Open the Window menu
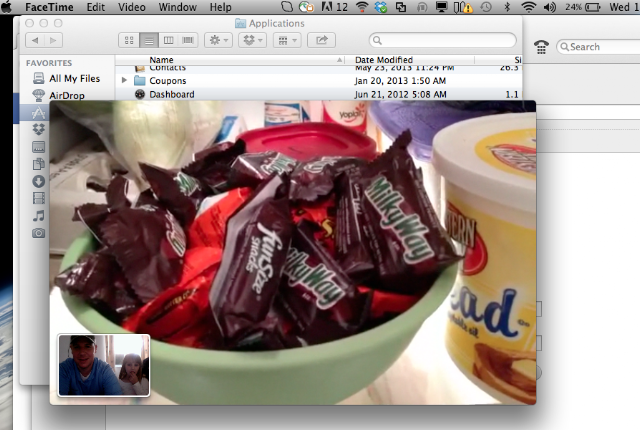This screenshot has height=430, width=640. tap(177, 7)
